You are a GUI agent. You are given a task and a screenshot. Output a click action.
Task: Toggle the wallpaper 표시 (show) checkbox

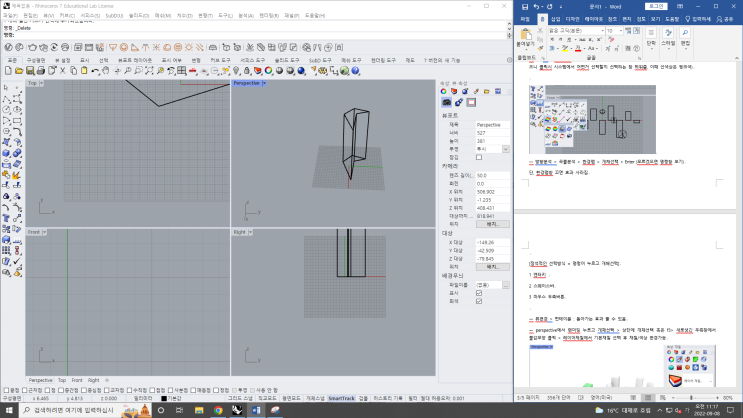click(479, 292)
